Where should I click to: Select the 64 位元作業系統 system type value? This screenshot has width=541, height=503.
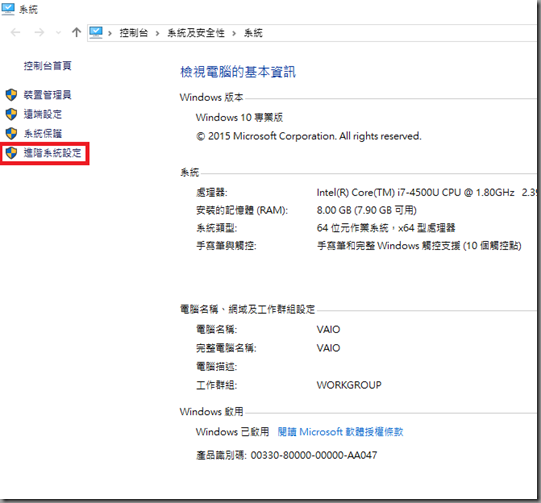pos(386,228)
